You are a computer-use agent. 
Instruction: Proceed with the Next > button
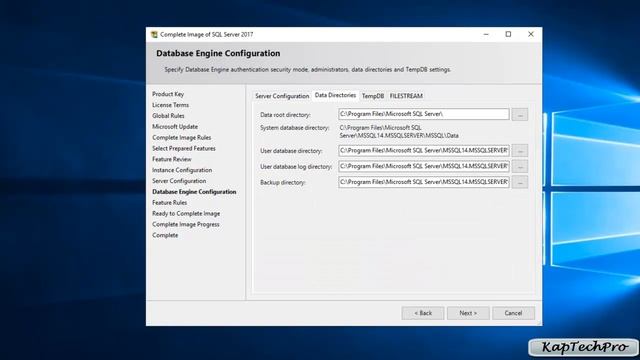click(468, 313)
